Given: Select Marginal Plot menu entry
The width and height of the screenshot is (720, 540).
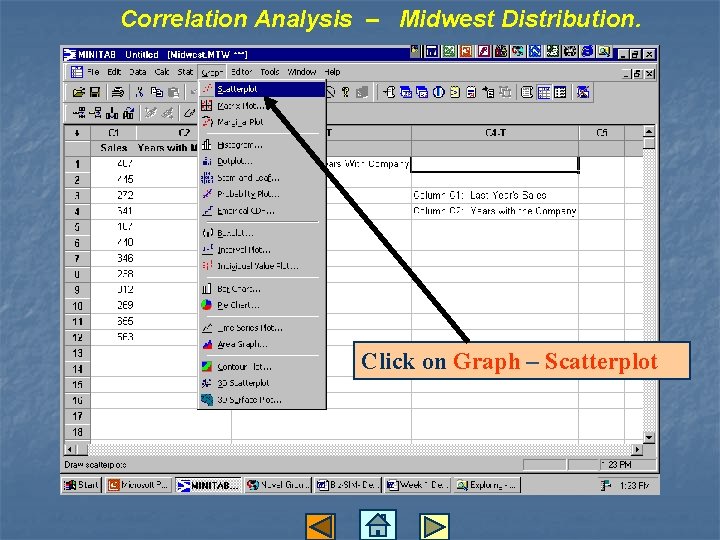Looking at the screenshot, I should pyautogui.click(x=260, y=122).
